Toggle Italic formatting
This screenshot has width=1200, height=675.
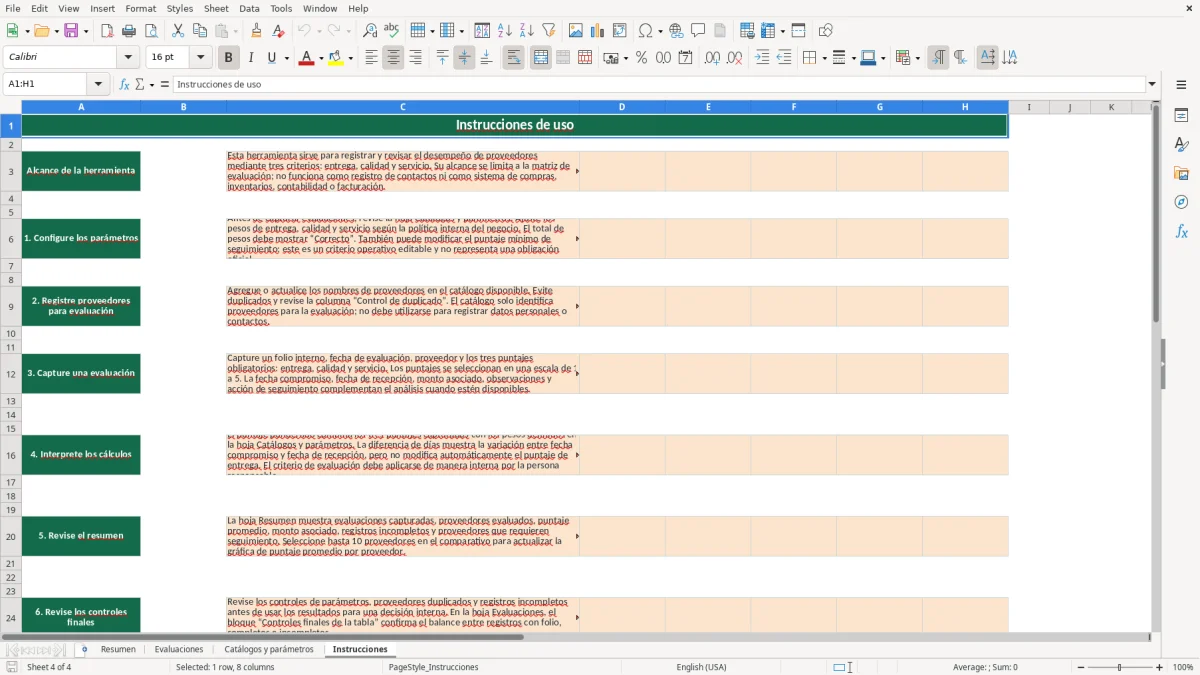250,58
